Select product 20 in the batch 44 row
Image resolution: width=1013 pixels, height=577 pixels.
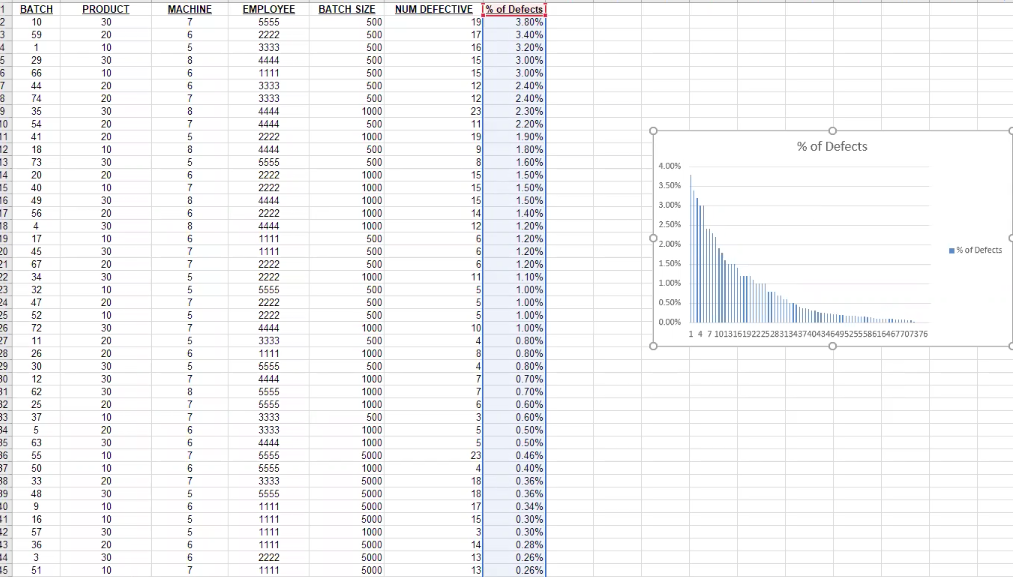106,85
